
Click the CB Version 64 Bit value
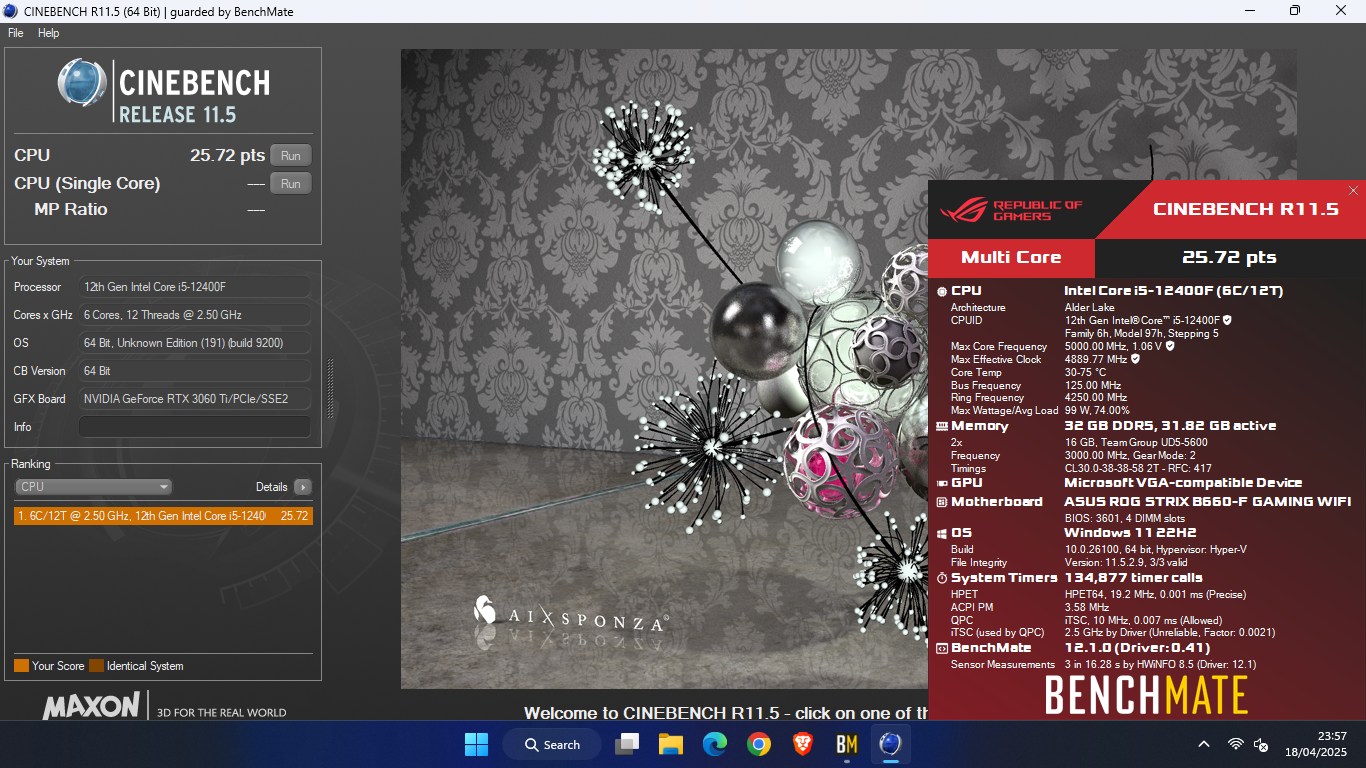[x=194, y=371]
